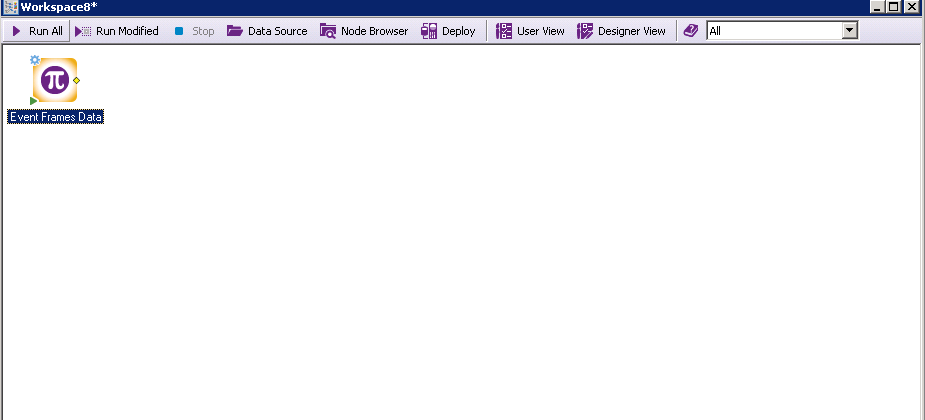Viewport: 925px width, 420px height.
Task: Click the yellow output port diamond on the node
Action: click(x=77, y=80)
